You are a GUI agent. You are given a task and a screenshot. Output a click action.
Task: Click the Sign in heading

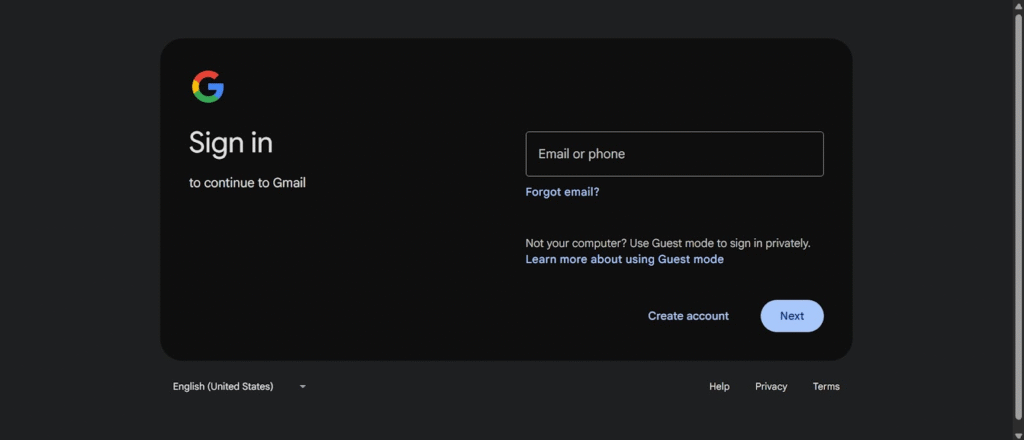[x=231, y=143]
